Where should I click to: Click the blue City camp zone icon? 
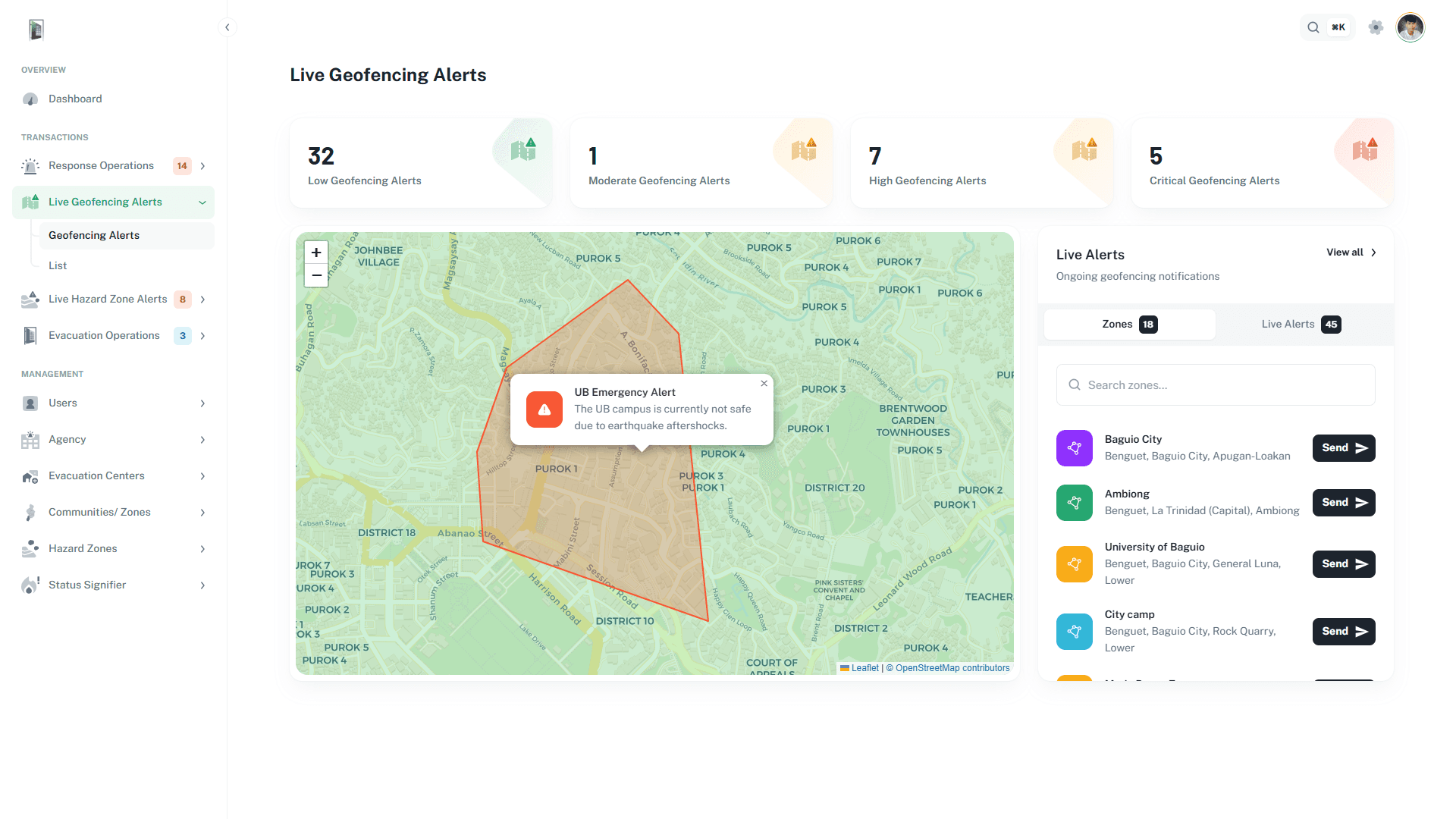click(1075, 632)
